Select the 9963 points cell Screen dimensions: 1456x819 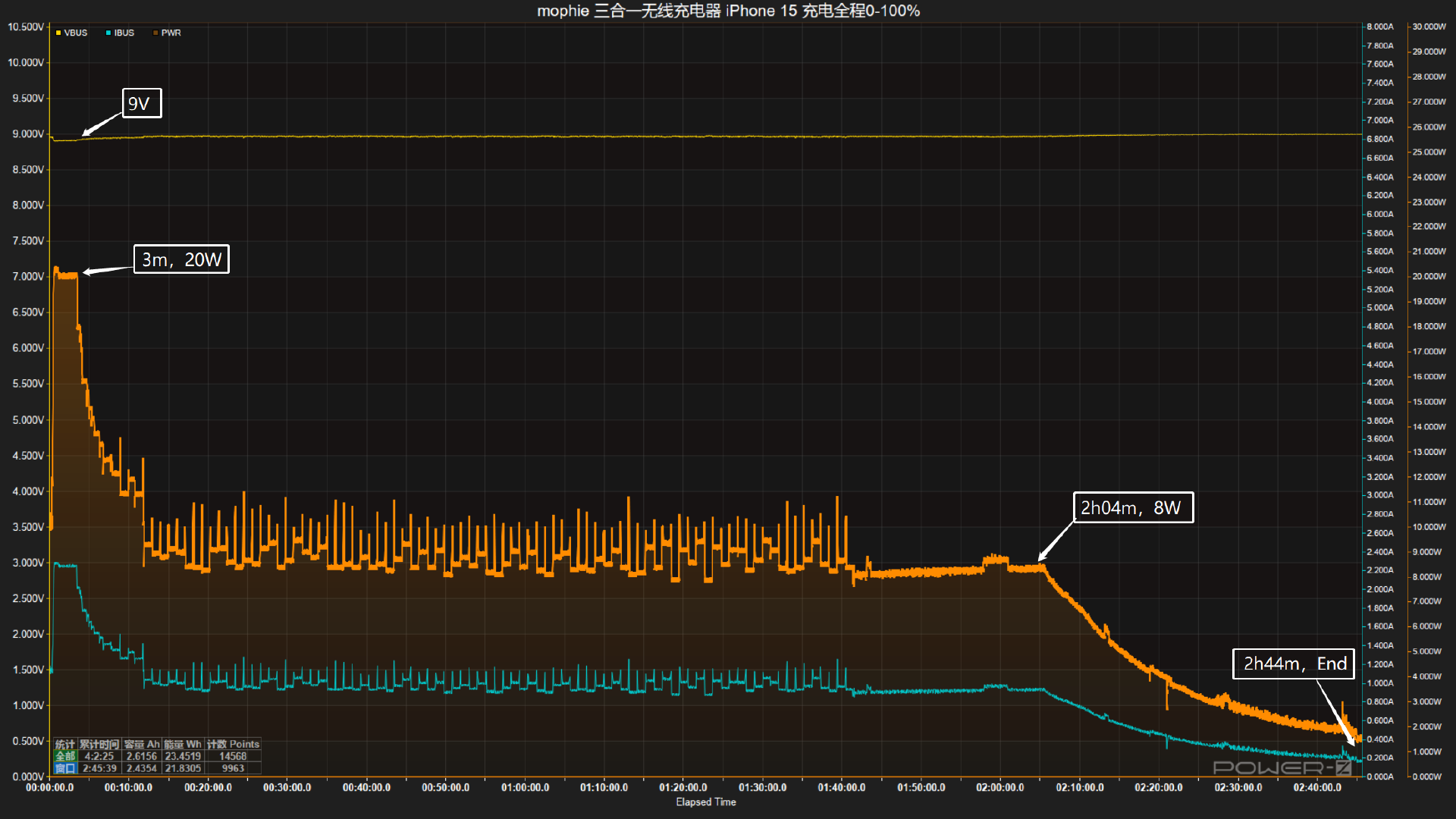233,768
